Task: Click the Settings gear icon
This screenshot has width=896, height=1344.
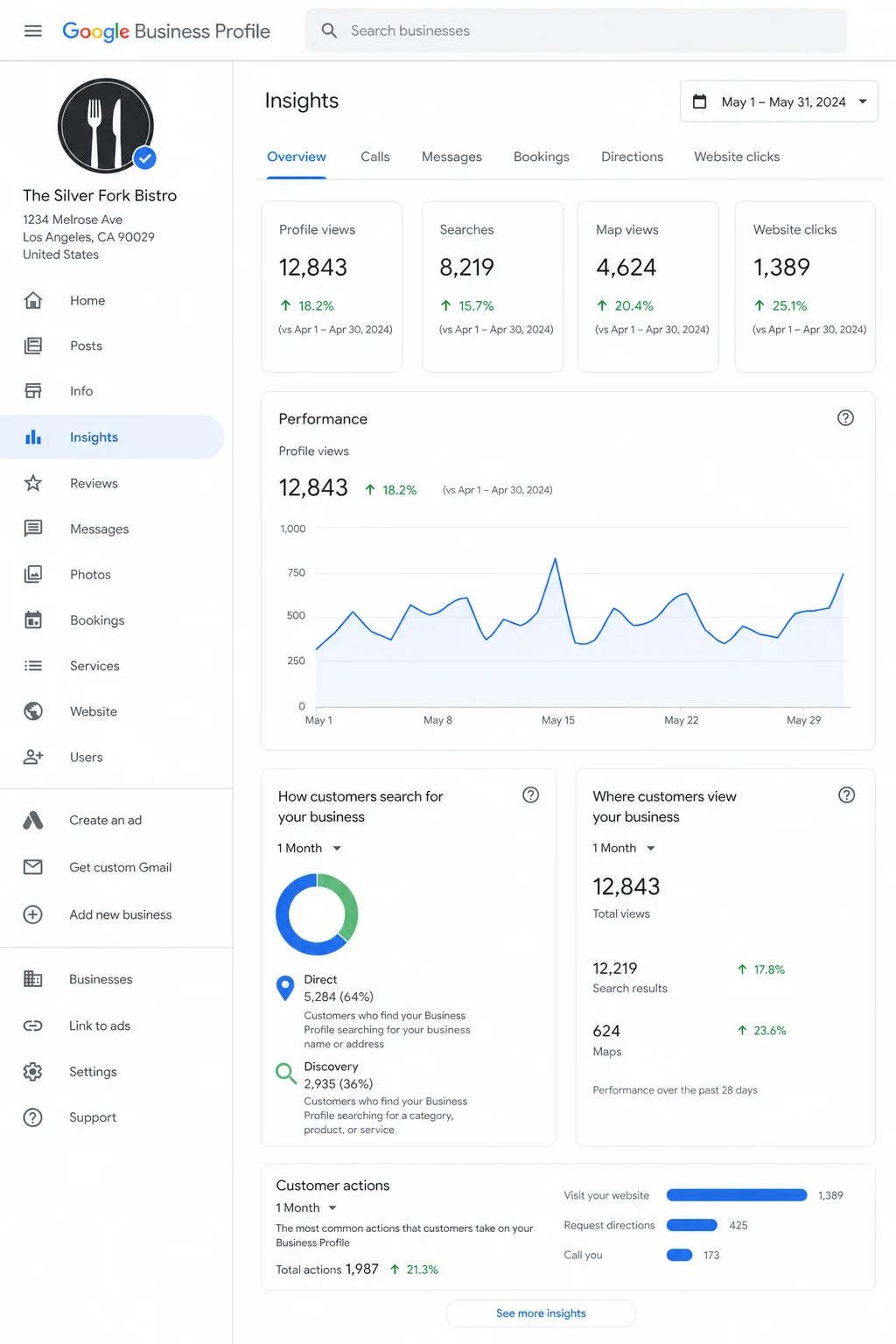Action: tap(33, 1072)
